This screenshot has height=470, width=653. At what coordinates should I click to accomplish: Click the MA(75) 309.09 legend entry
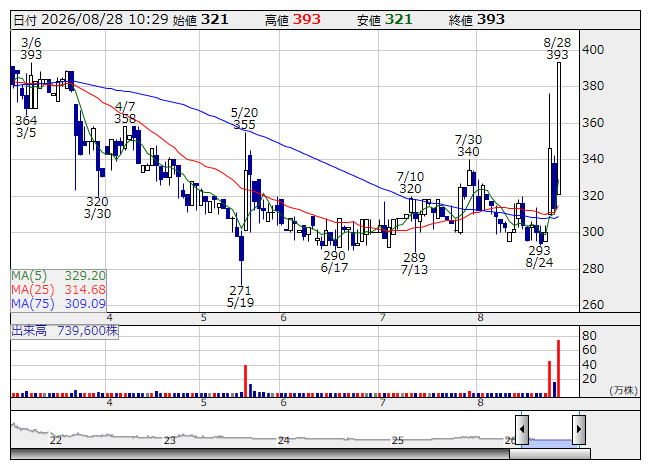pyautogui.click(x=58, y=304)
